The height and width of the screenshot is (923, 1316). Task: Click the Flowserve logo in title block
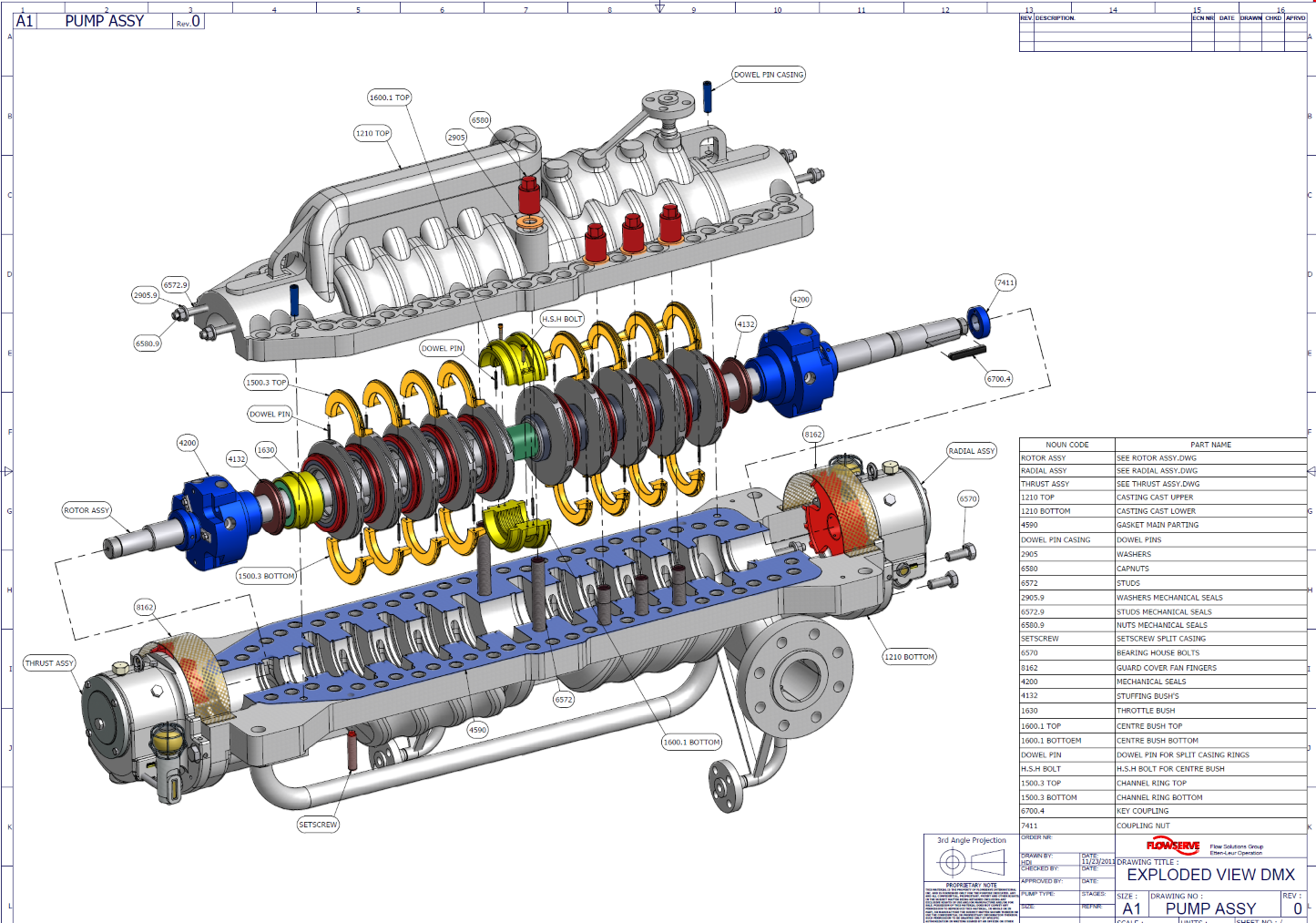(1173, 846)
